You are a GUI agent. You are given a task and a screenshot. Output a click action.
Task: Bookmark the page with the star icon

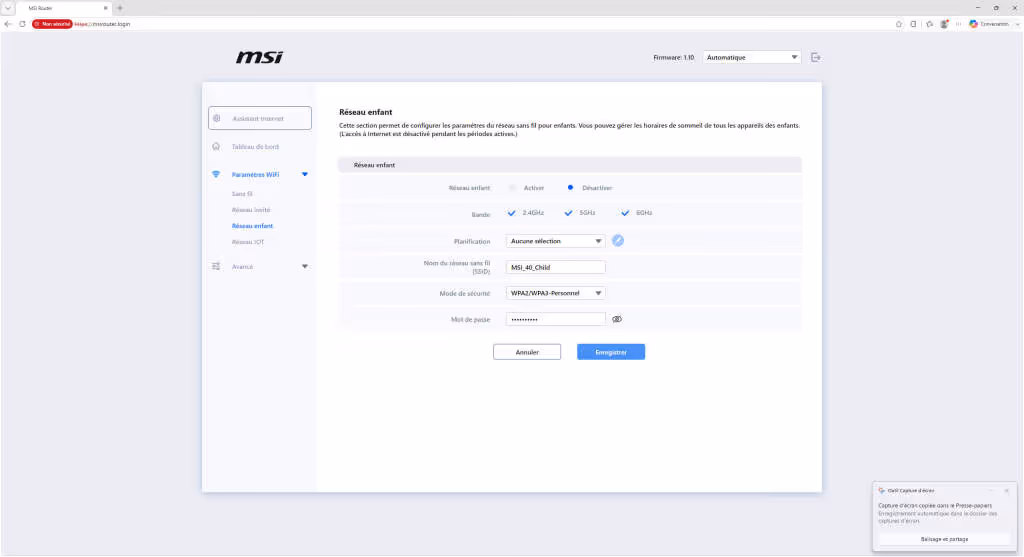click(x=899, y=24)
